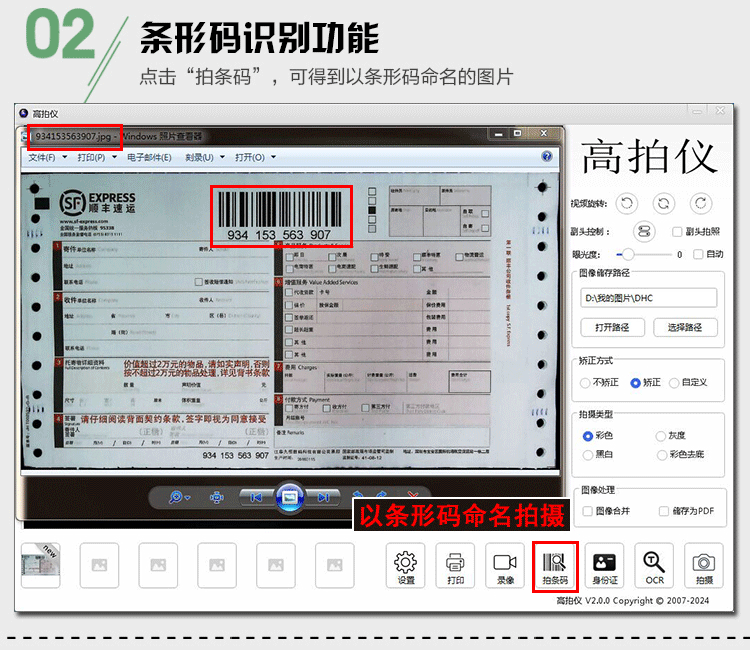Click the 副头控制 secondary camera switch icon
This screenshot has width=750, height=650.
tap(643, 231)
